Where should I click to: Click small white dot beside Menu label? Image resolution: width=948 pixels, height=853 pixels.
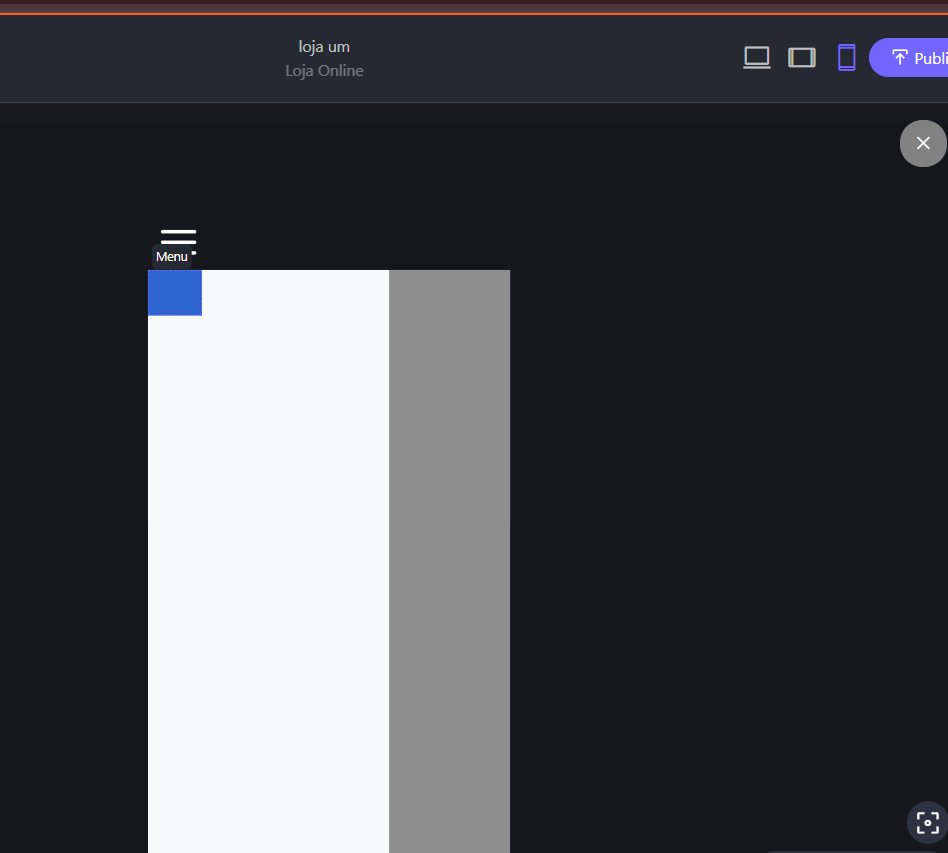[x=194, y=253]
